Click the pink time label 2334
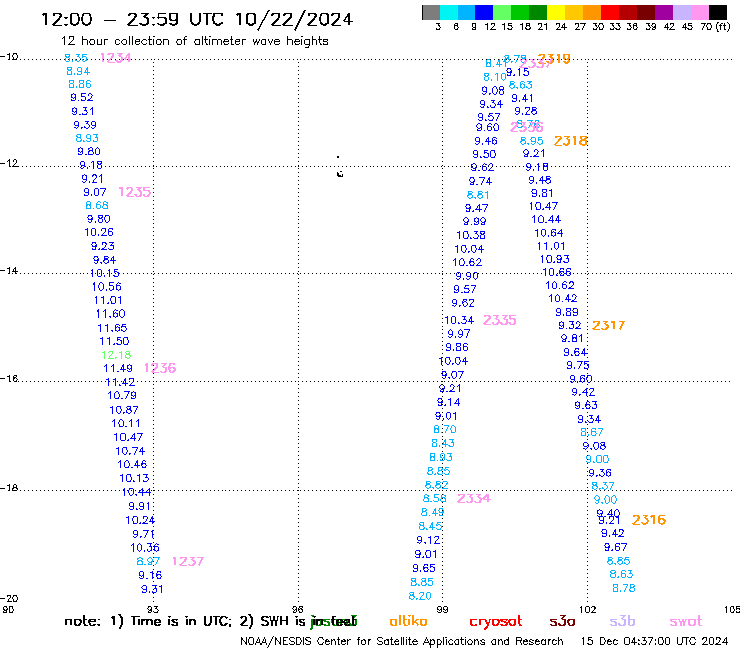Screen dimensions: 740x650 (474, 498)
